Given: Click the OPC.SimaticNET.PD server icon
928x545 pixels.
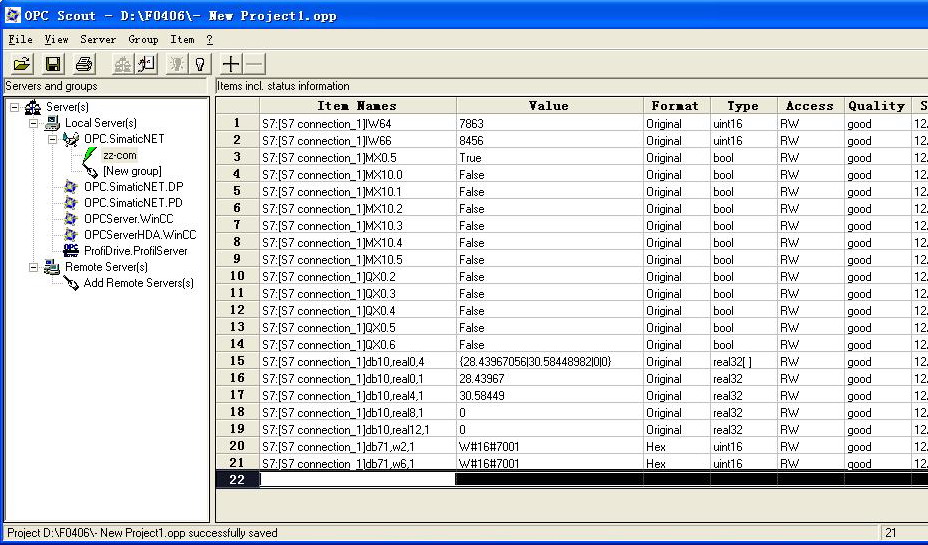Looking at the screenshot, I should click(x=71, y=203).
